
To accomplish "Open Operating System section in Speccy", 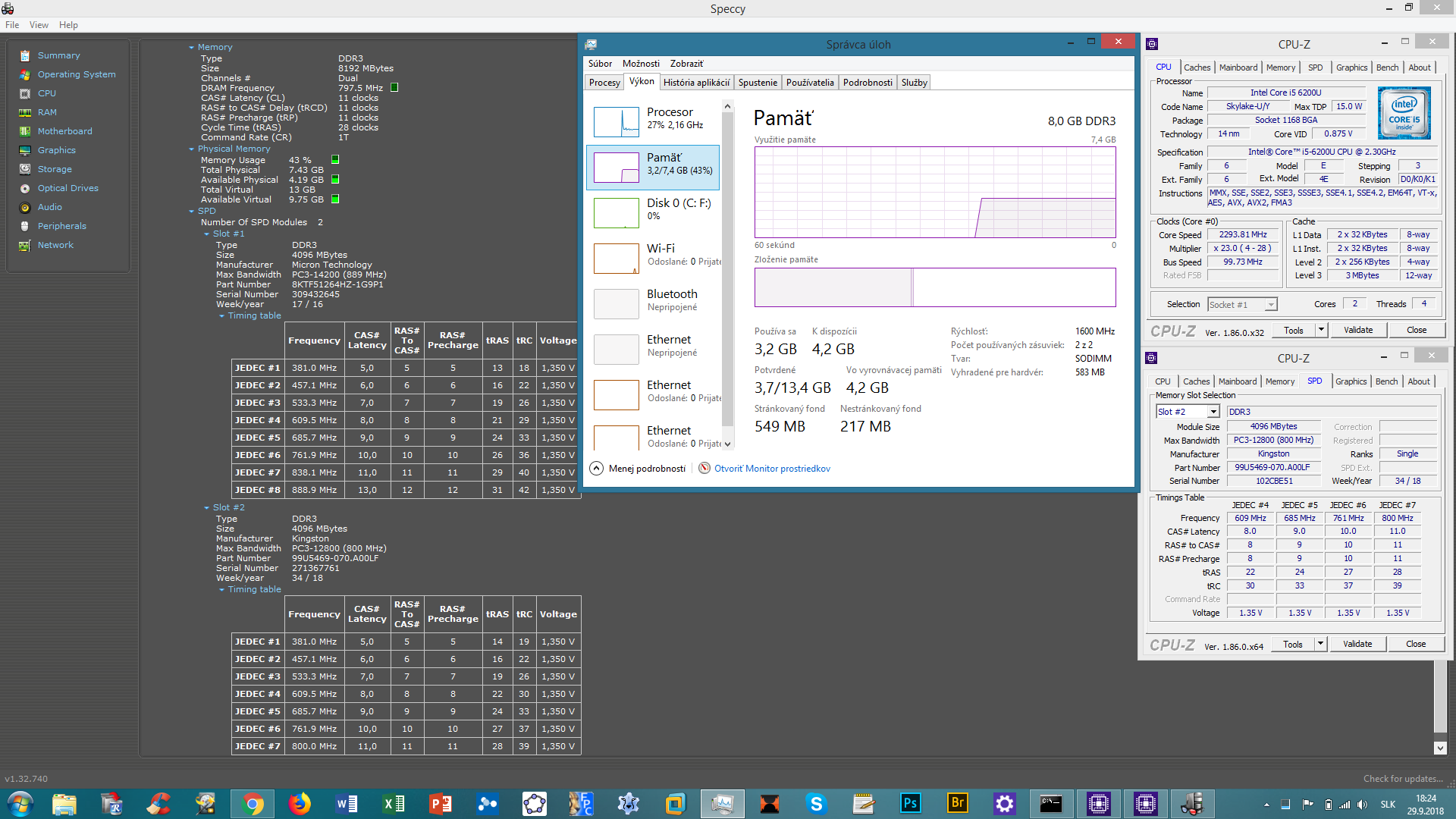I will pos(77,74).
